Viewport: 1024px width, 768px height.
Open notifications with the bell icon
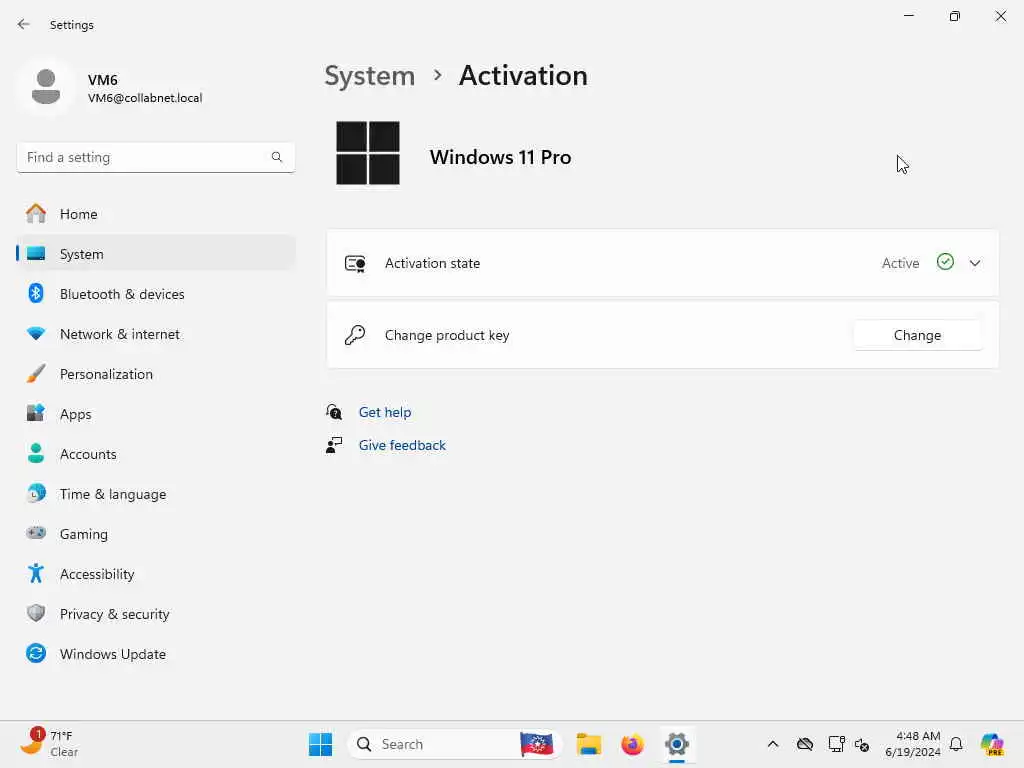coord(956,744)
